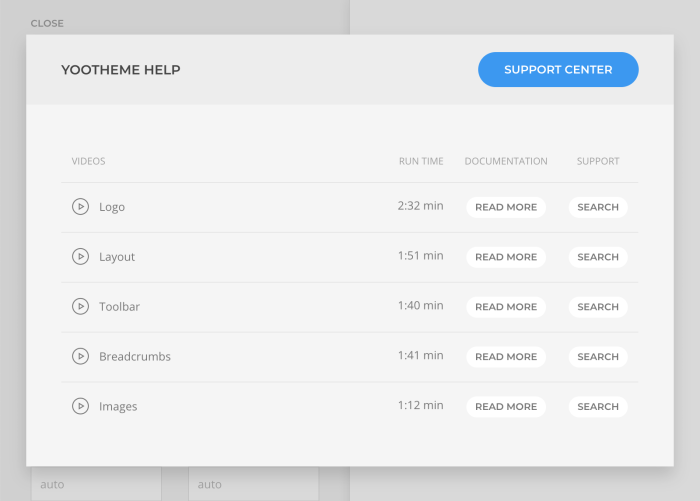
Task: Play the Toolbar video icon
Action: [80, 307]
